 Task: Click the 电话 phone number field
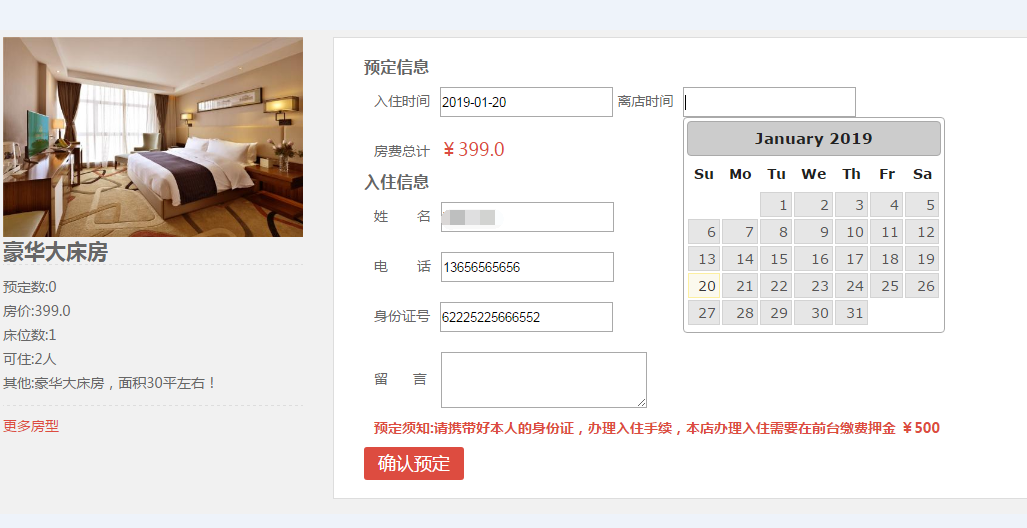point(527,267)
